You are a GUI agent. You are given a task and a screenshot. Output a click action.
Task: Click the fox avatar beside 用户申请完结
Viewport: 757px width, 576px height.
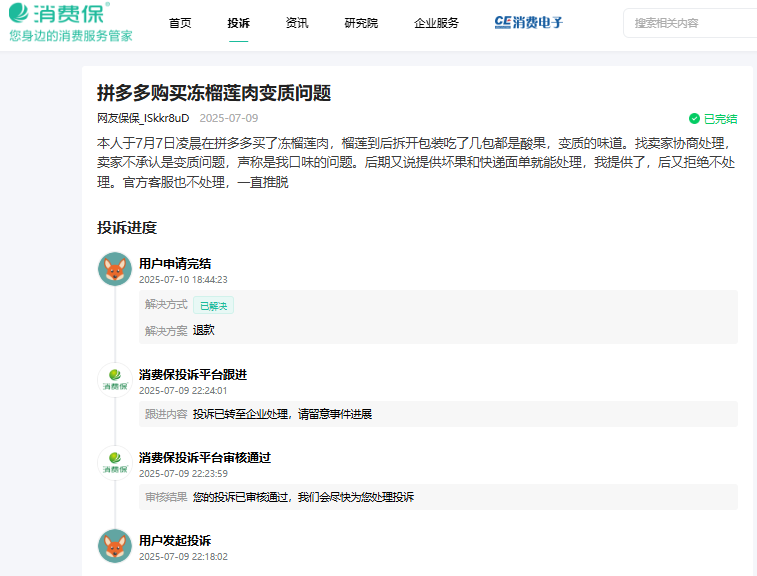(115, 269)
